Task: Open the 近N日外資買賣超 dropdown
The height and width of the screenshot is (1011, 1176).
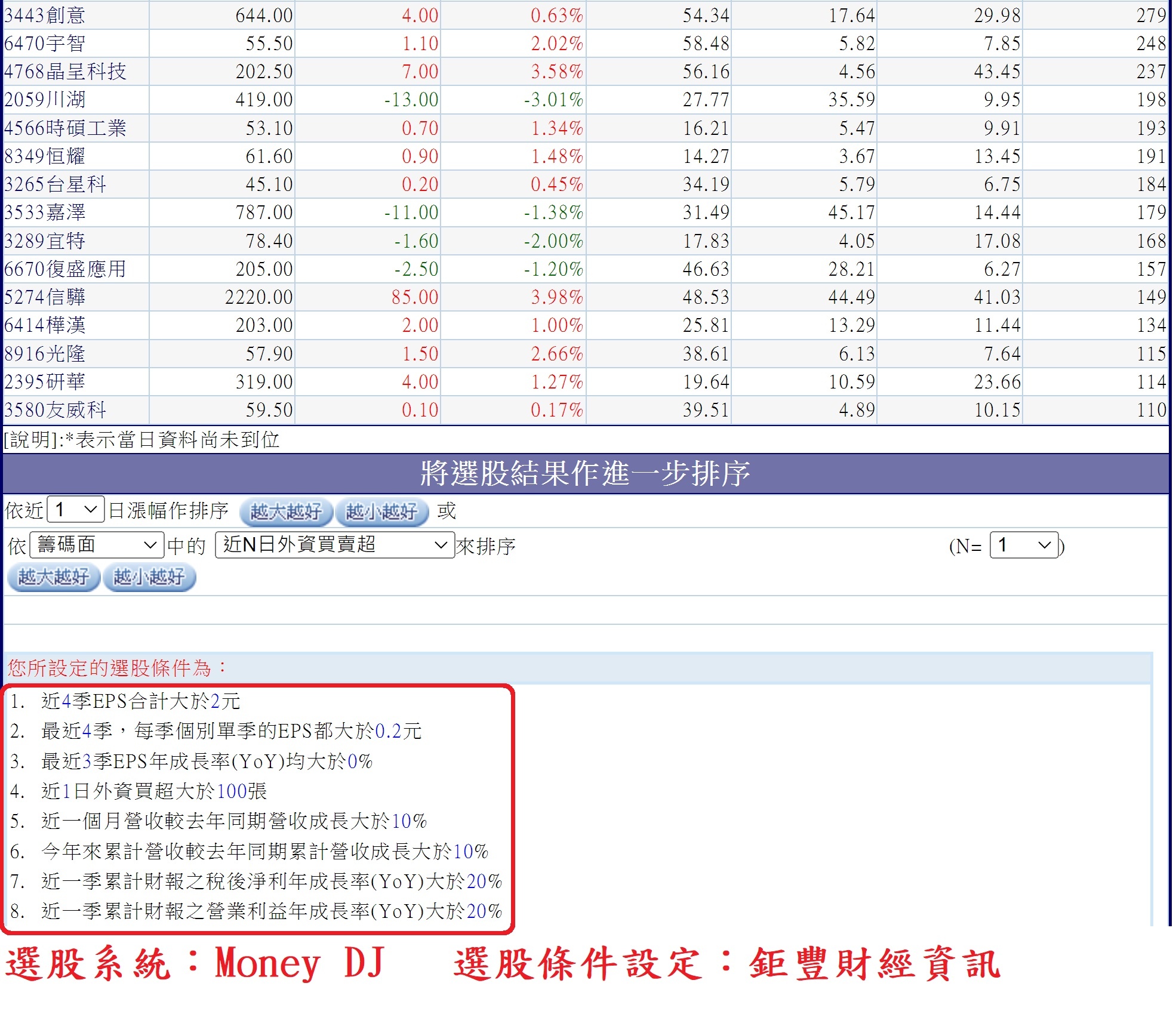Action: [334, 545]
